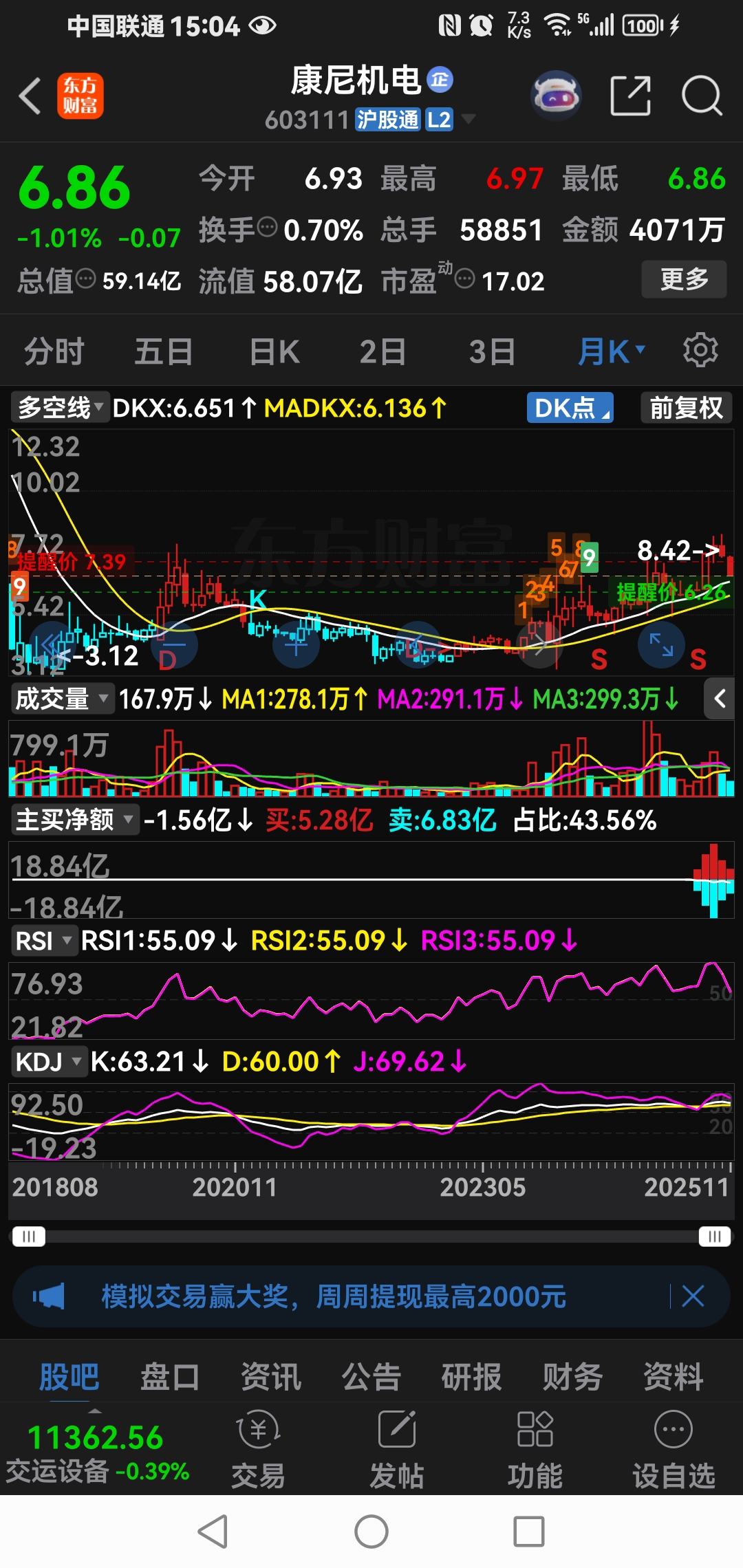
Task: Tap Android recent apps square
Action: (529, 1532)
